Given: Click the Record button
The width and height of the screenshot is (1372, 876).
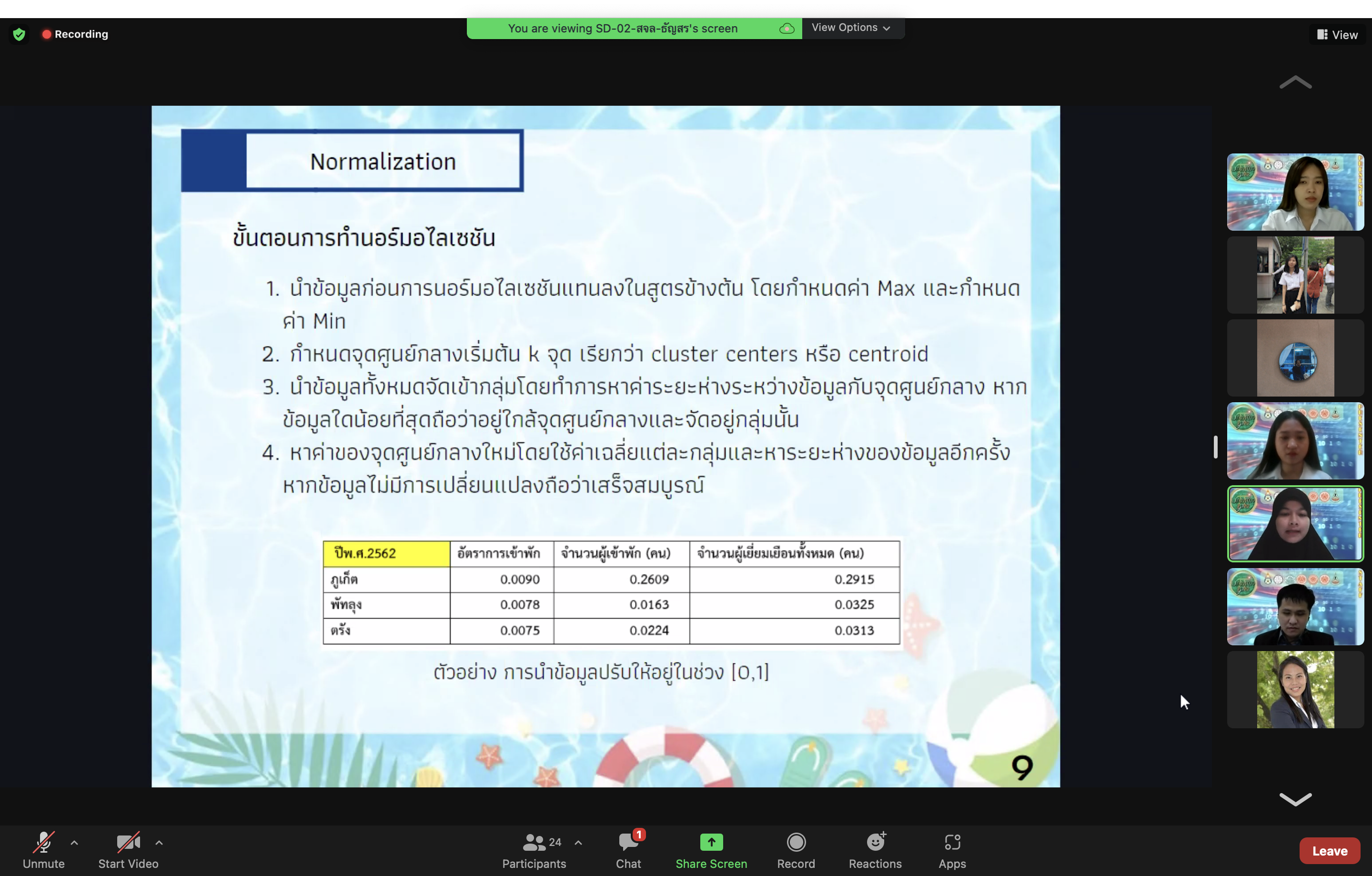Looking at the screenshot, I should (x=796, y=850).
